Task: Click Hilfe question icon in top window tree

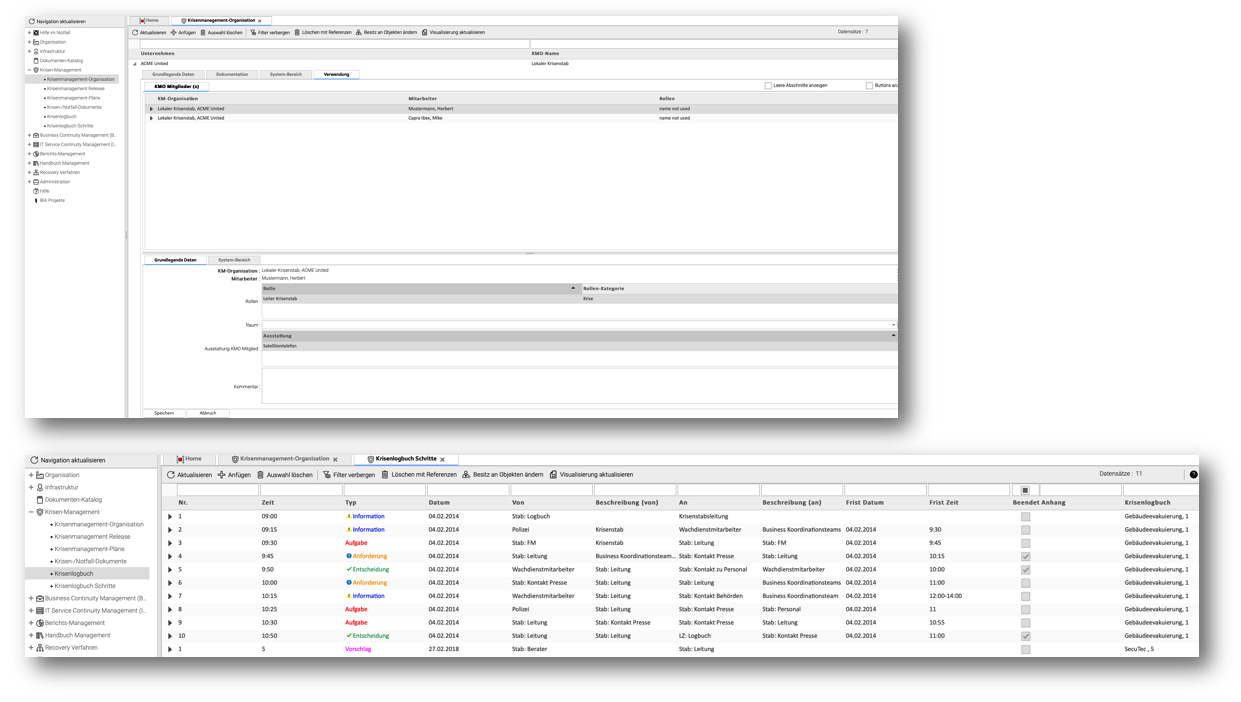Action: pyautogui.click(x=36, y=191)
